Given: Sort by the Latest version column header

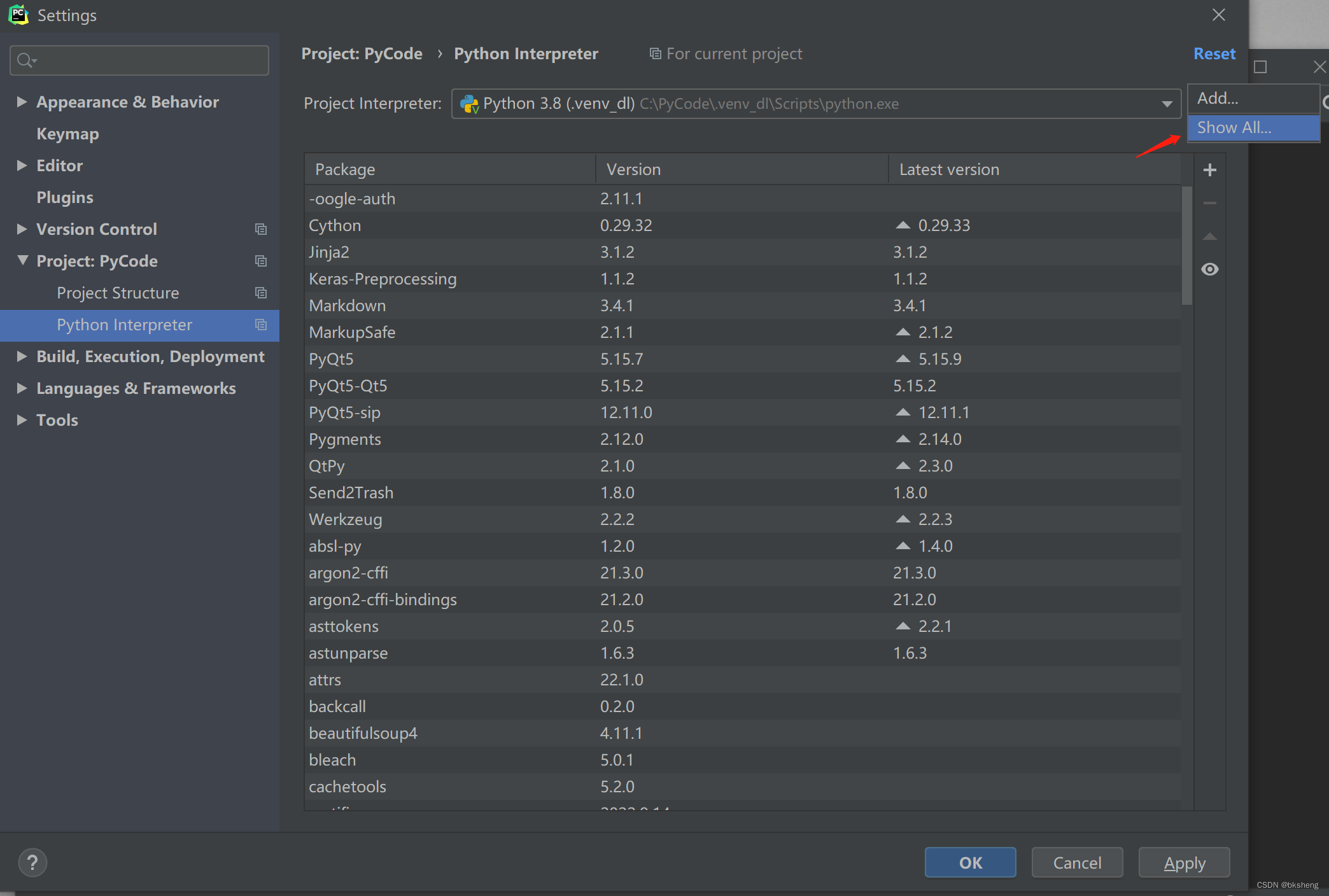Looking at the screenshot, I should 1034,169.
